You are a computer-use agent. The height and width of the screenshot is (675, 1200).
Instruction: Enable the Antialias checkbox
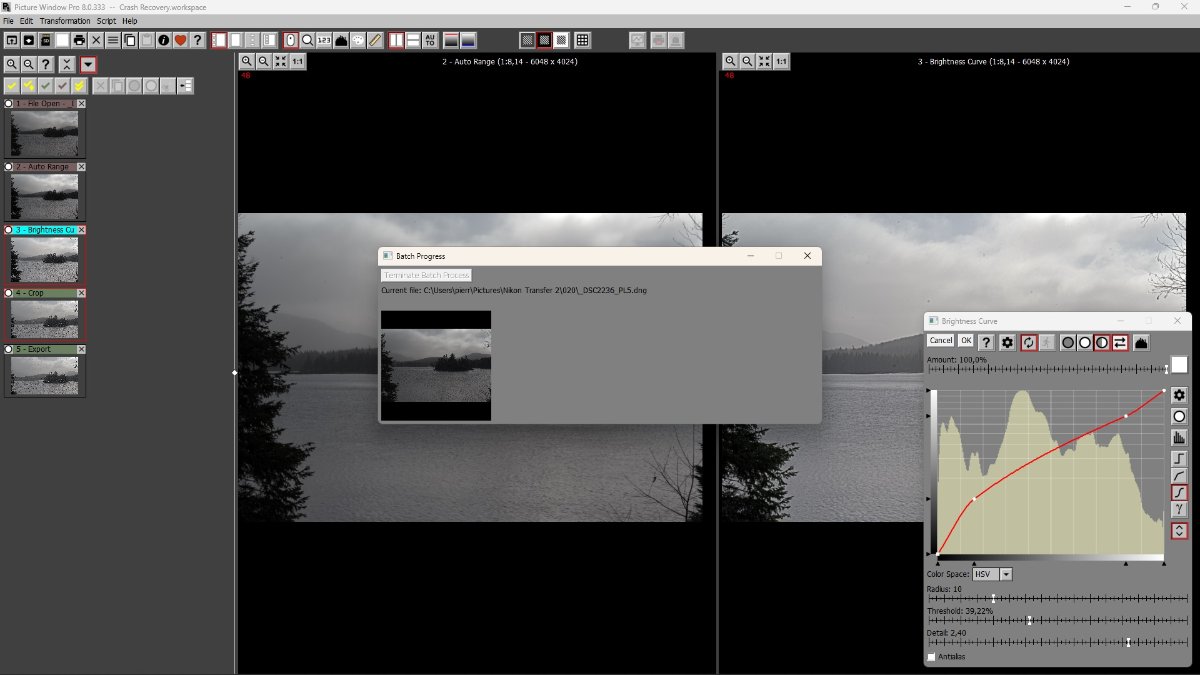point(932,657)
